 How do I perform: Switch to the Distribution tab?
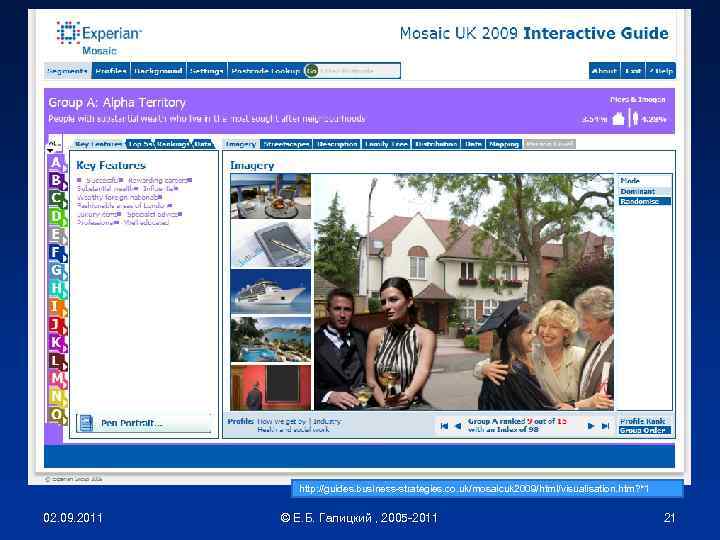pos(436,144)
